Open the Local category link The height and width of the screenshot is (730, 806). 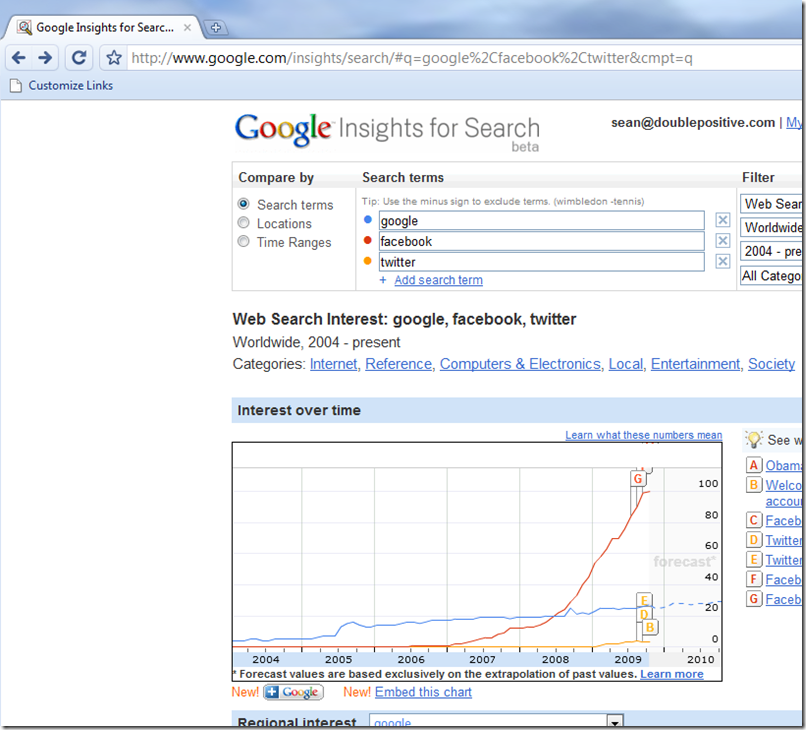pos(626,364)
